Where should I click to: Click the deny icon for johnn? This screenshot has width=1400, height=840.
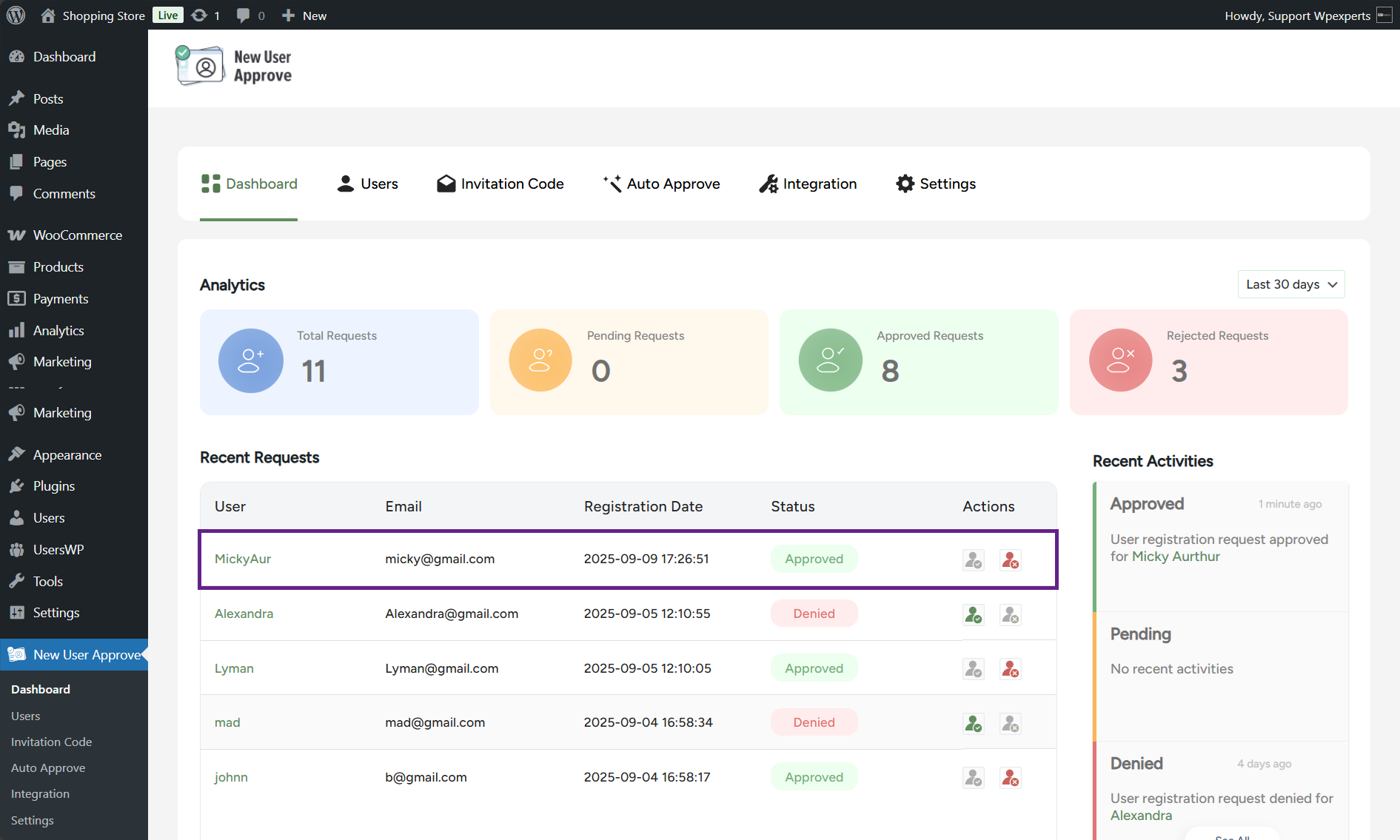pos(1010,778)
